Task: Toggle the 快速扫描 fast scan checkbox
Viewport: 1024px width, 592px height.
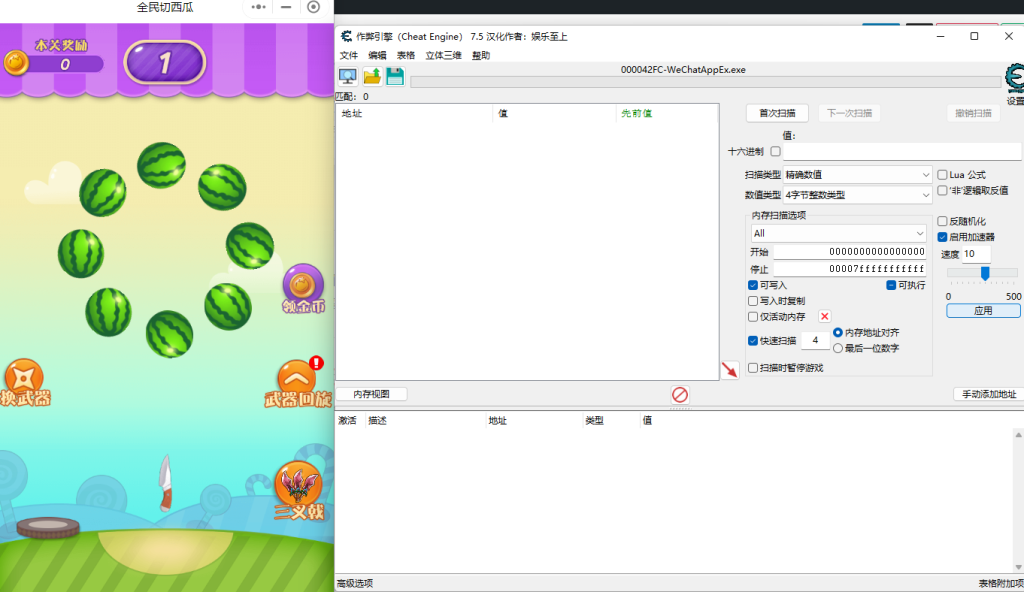Action: pos(753,341)
